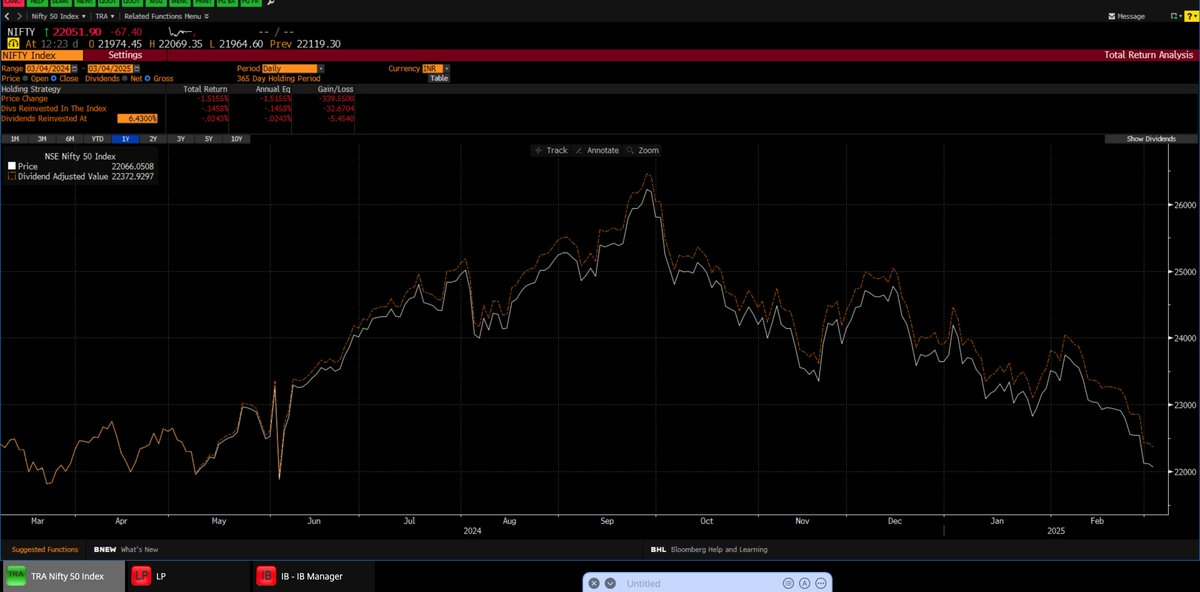Click the Show Dividends button
The width and height of the screenshot is (1200, 592).
(1151, 139)
